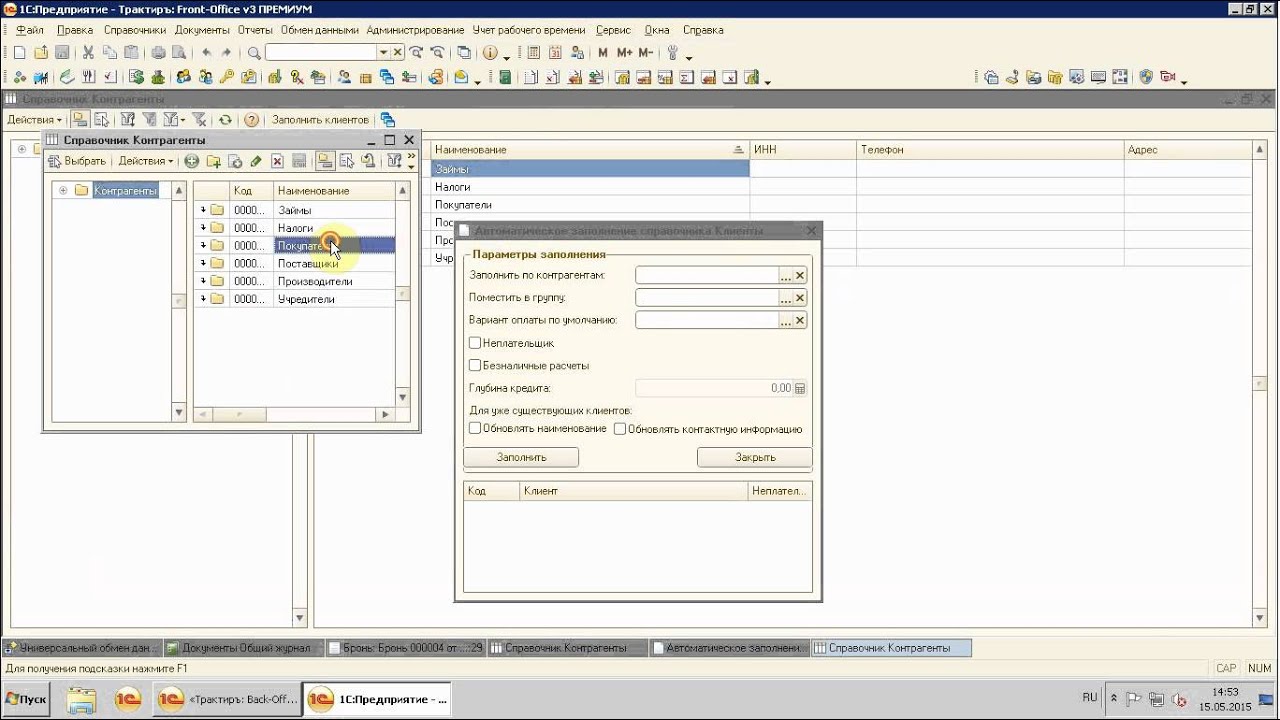Click the Наименование column header in background list
Image resolution: width=1280 pixels, height=720 pixels.
coord(590,149)
